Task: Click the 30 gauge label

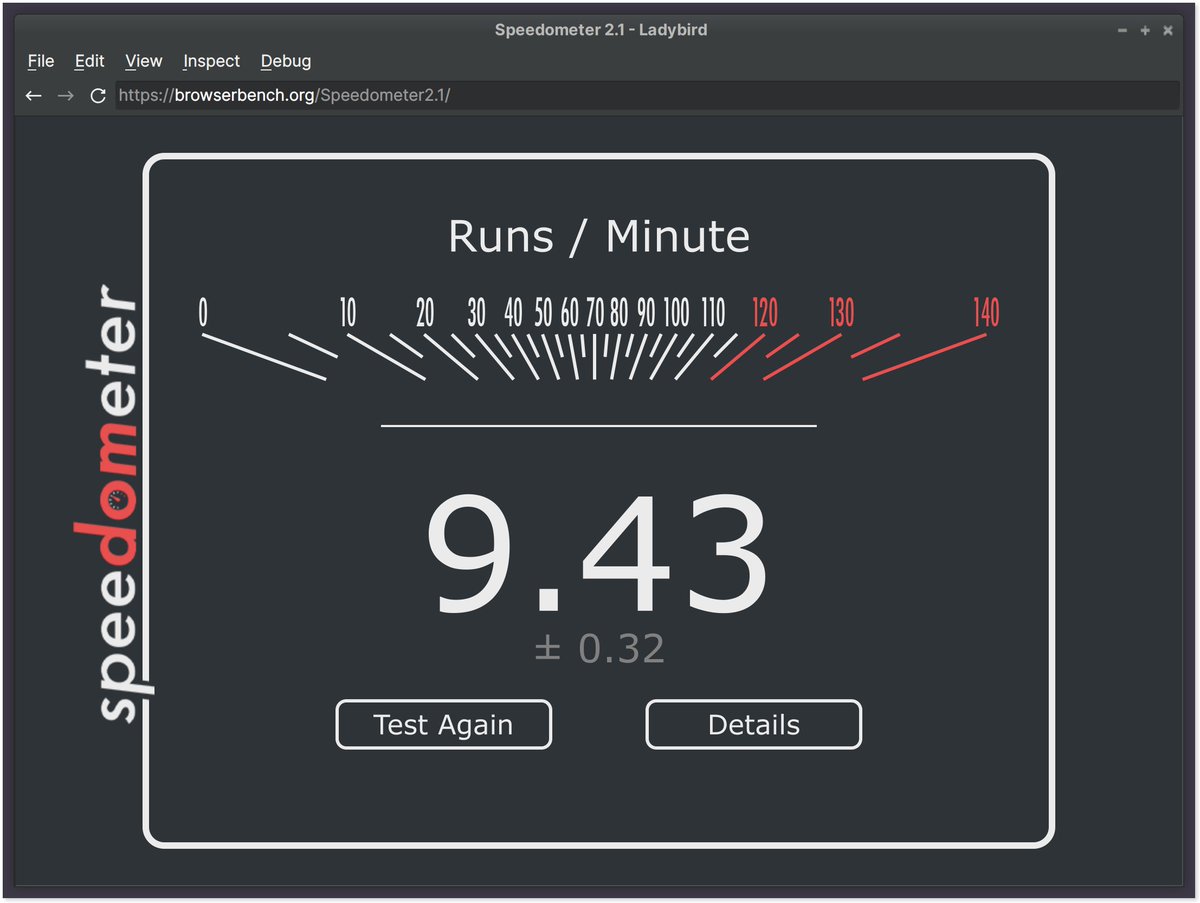Action: point(476,314)
